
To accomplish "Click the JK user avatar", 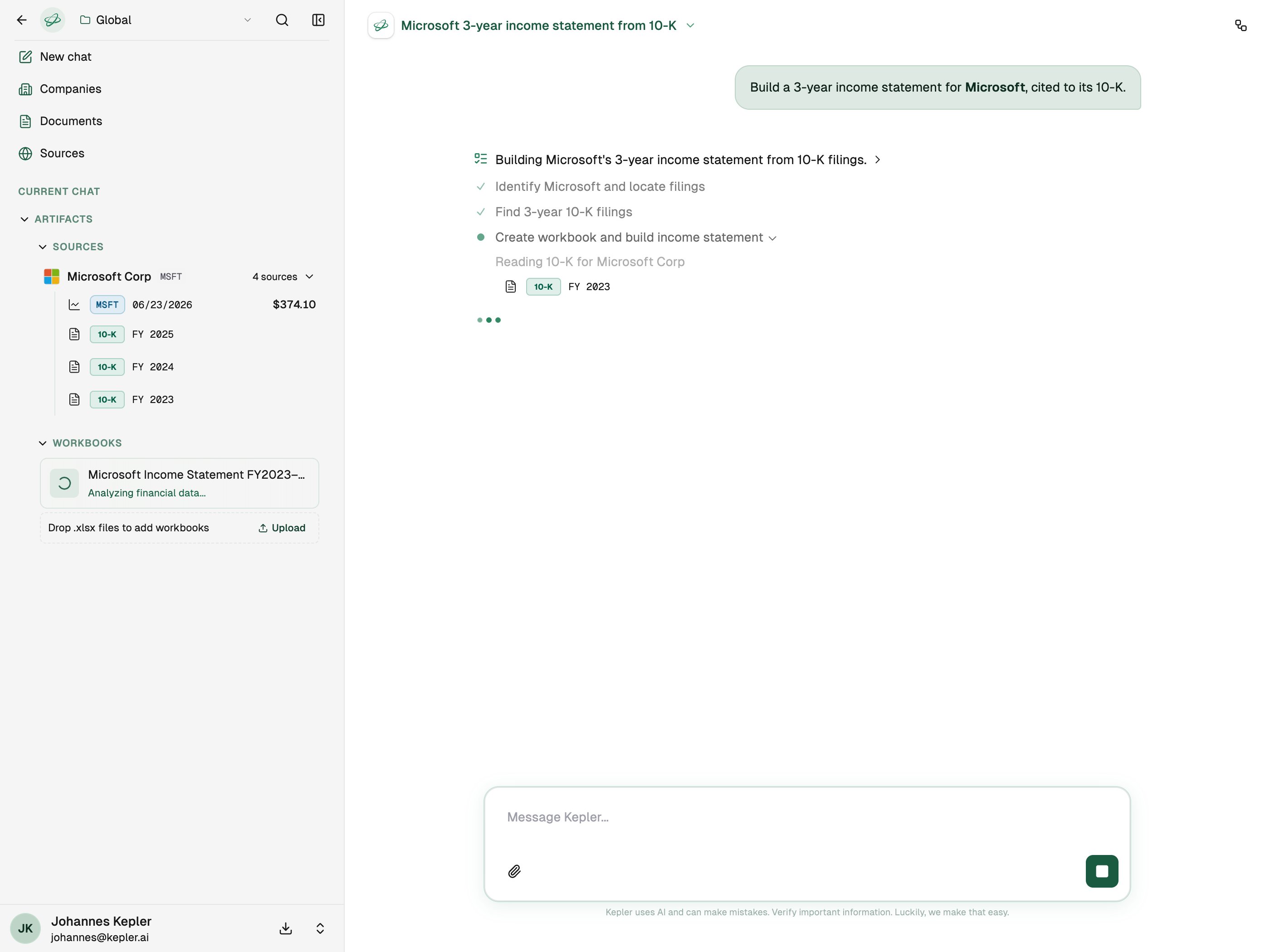I will pyautogui.click(x=25, y=928).
